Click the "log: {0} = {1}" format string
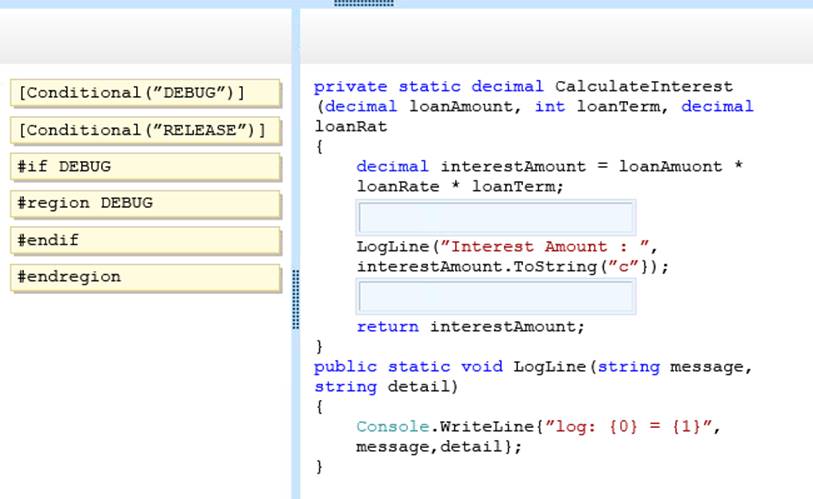813x499 pixels. coord(628,427)
